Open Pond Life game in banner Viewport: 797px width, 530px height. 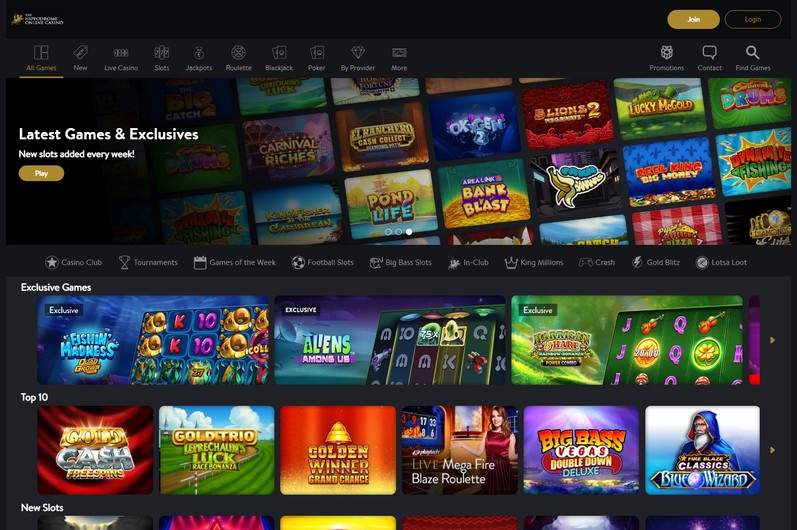pos(390,204)
